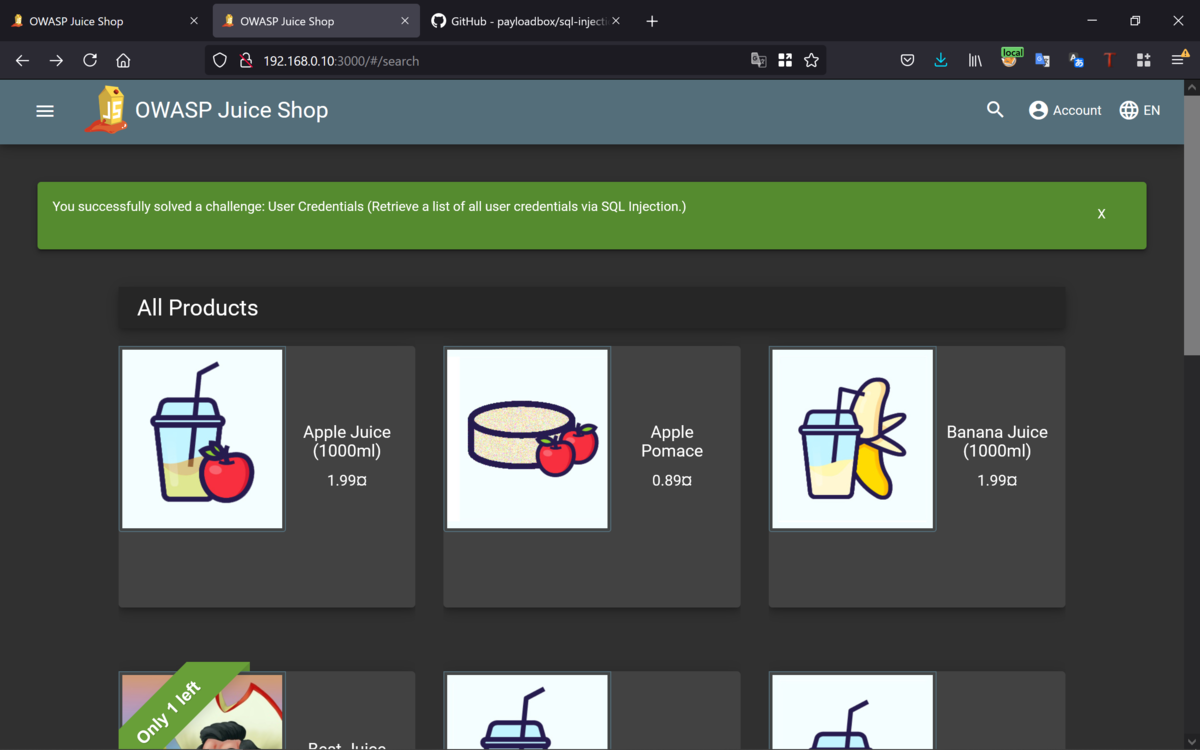1200x750 pixels.
Task: Reload the current page
Action: pyautogui.click(x=90, y=61)
